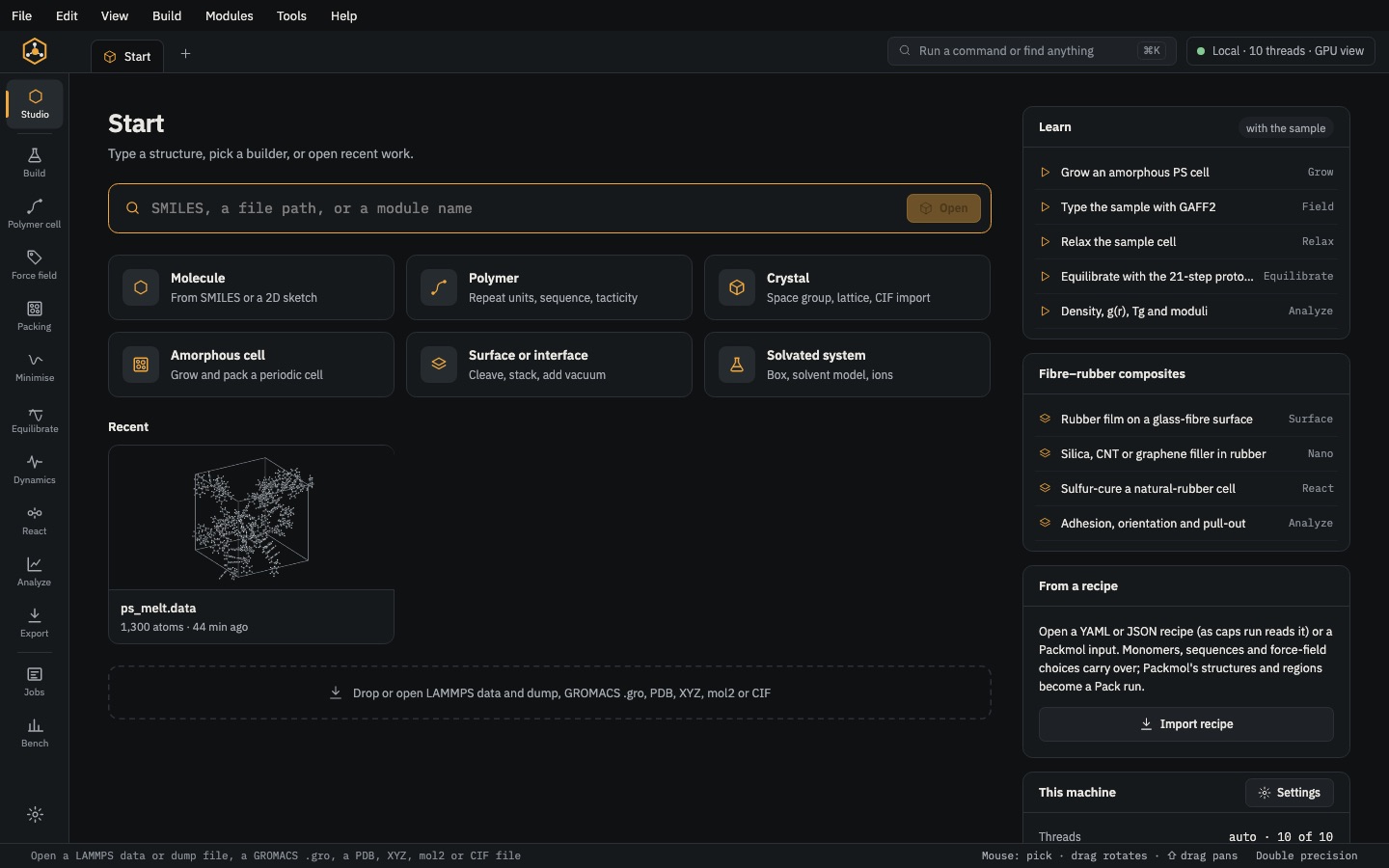Switch to the Start tab
1389x868 pixels.
pos(127,56)
